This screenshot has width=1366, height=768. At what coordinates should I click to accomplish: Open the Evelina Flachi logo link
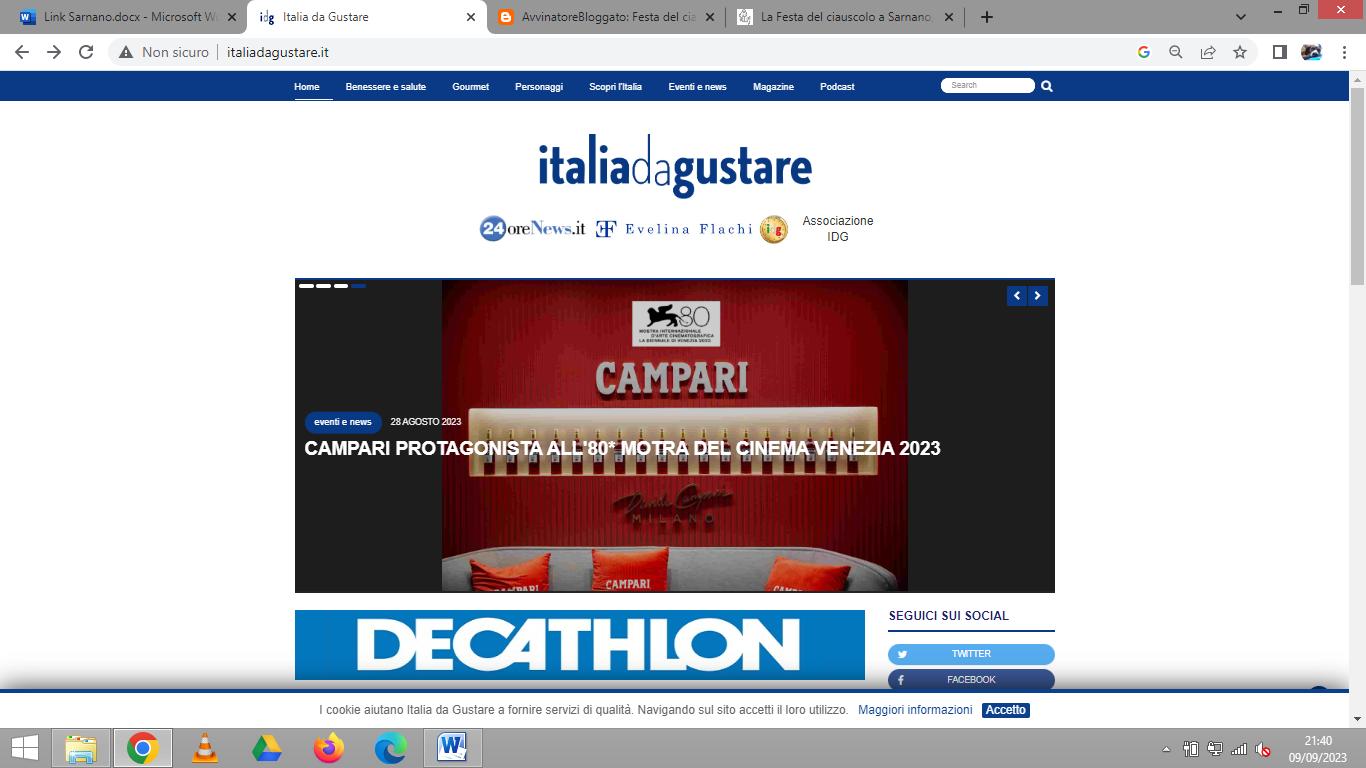point(674,229)
